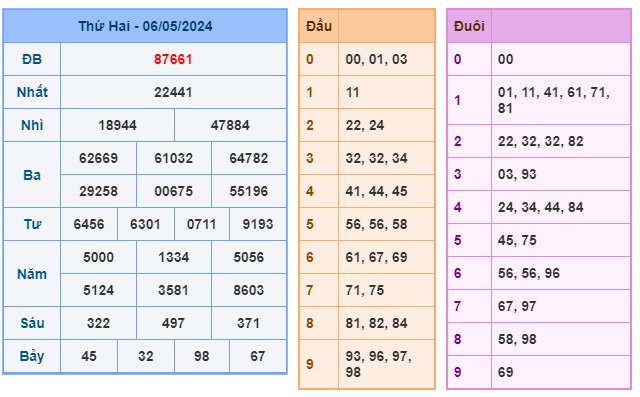
Task: Select Đuôi row 1 values starting 01, 11
Action: pyautogui.click(x=553, y=100)
